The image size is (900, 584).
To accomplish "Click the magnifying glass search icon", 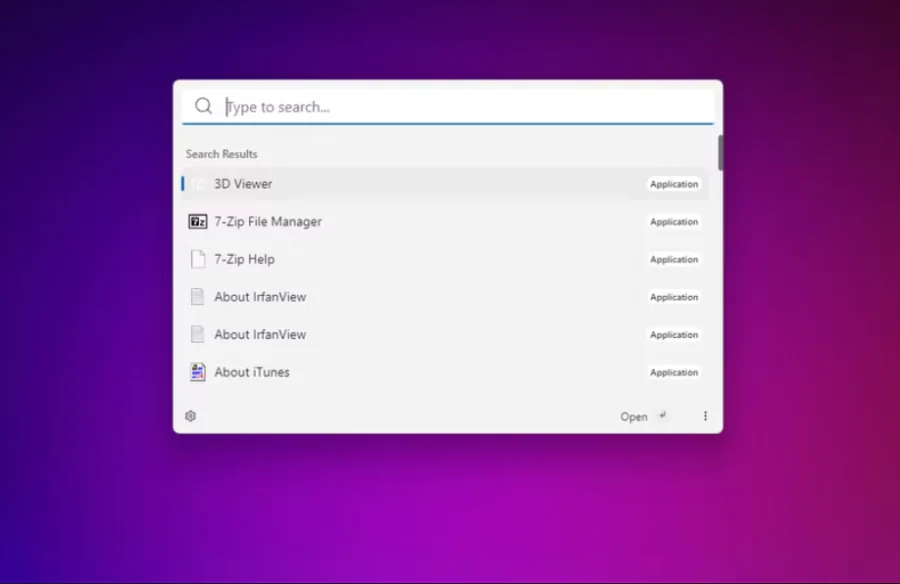I will point(203,106).
